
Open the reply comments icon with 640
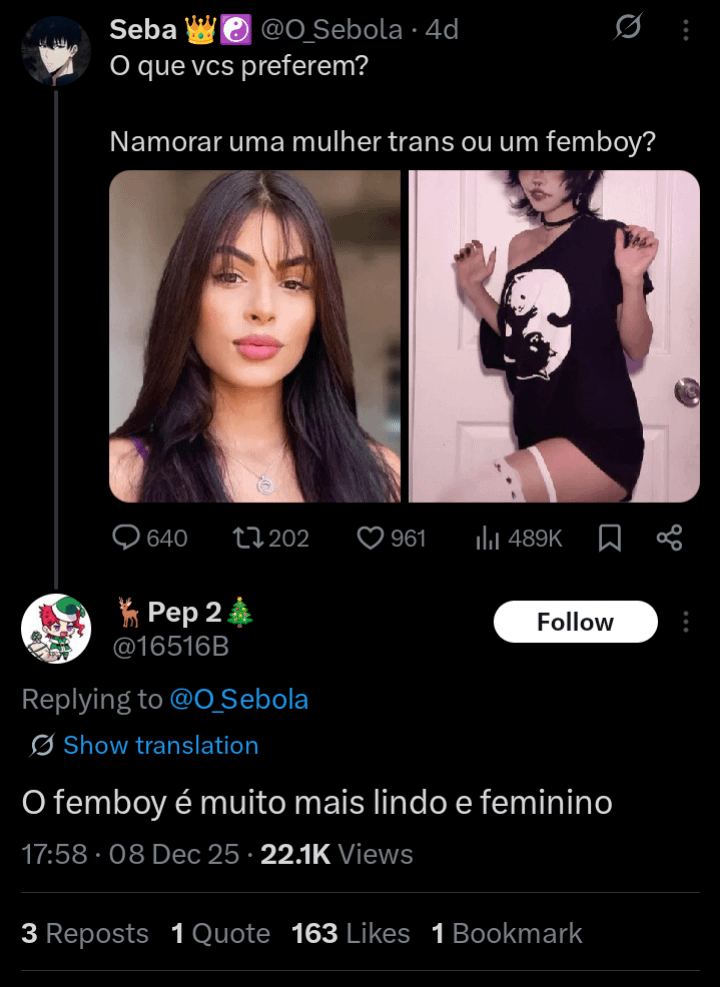pos(127,538)
